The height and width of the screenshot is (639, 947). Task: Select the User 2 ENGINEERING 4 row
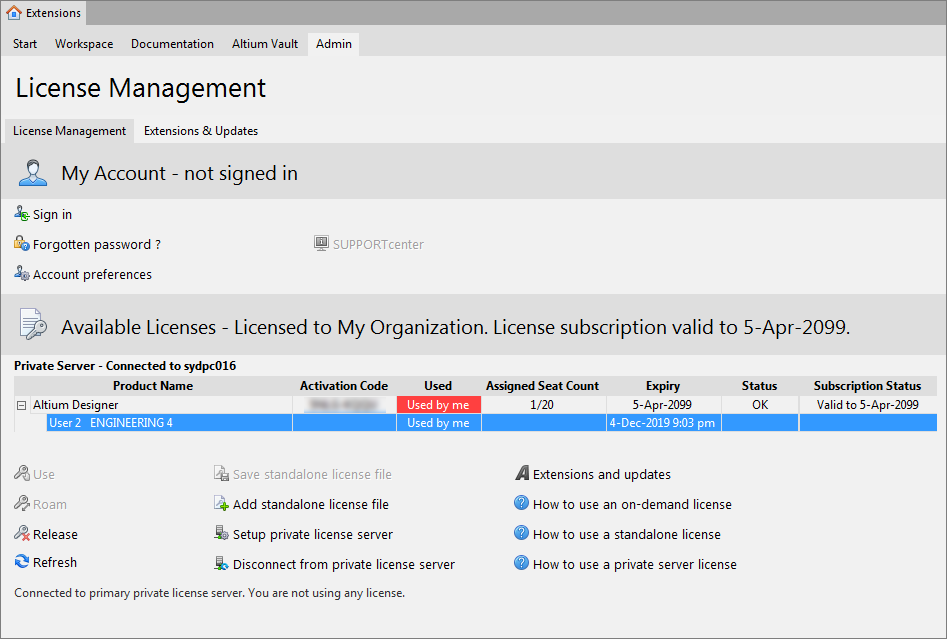(111, 423)
